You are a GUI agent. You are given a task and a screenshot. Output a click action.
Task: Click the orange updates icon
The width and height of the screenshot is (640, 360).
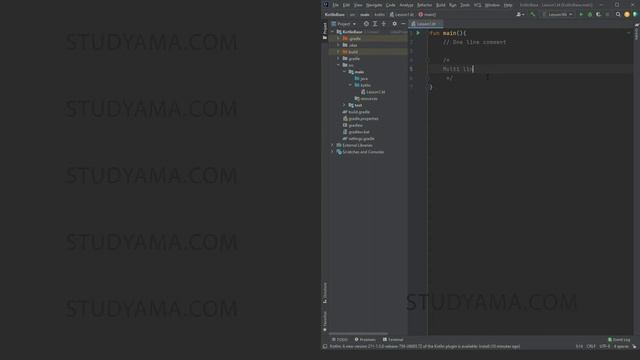click(627, 14)
